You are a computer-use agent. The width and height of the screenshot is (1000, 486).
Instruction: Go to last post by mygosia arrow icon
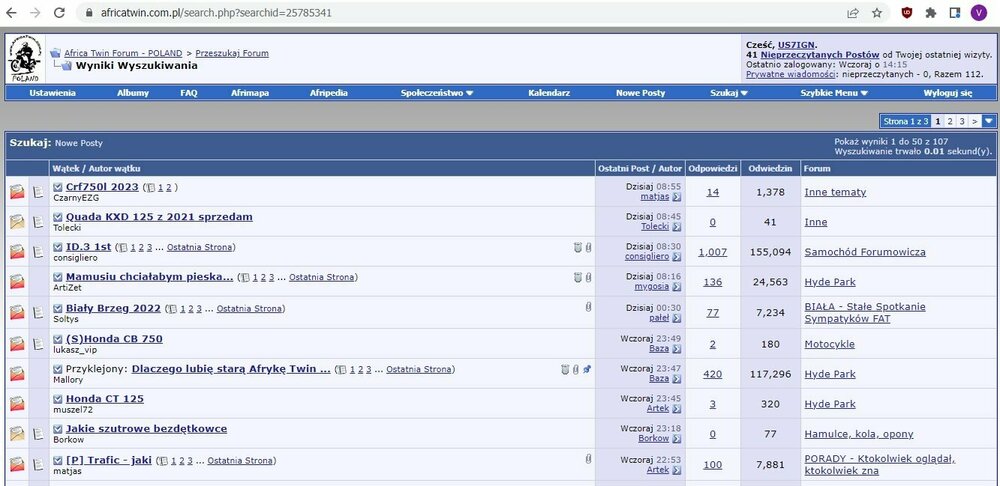pyautogui.click(x=676, y=286)
